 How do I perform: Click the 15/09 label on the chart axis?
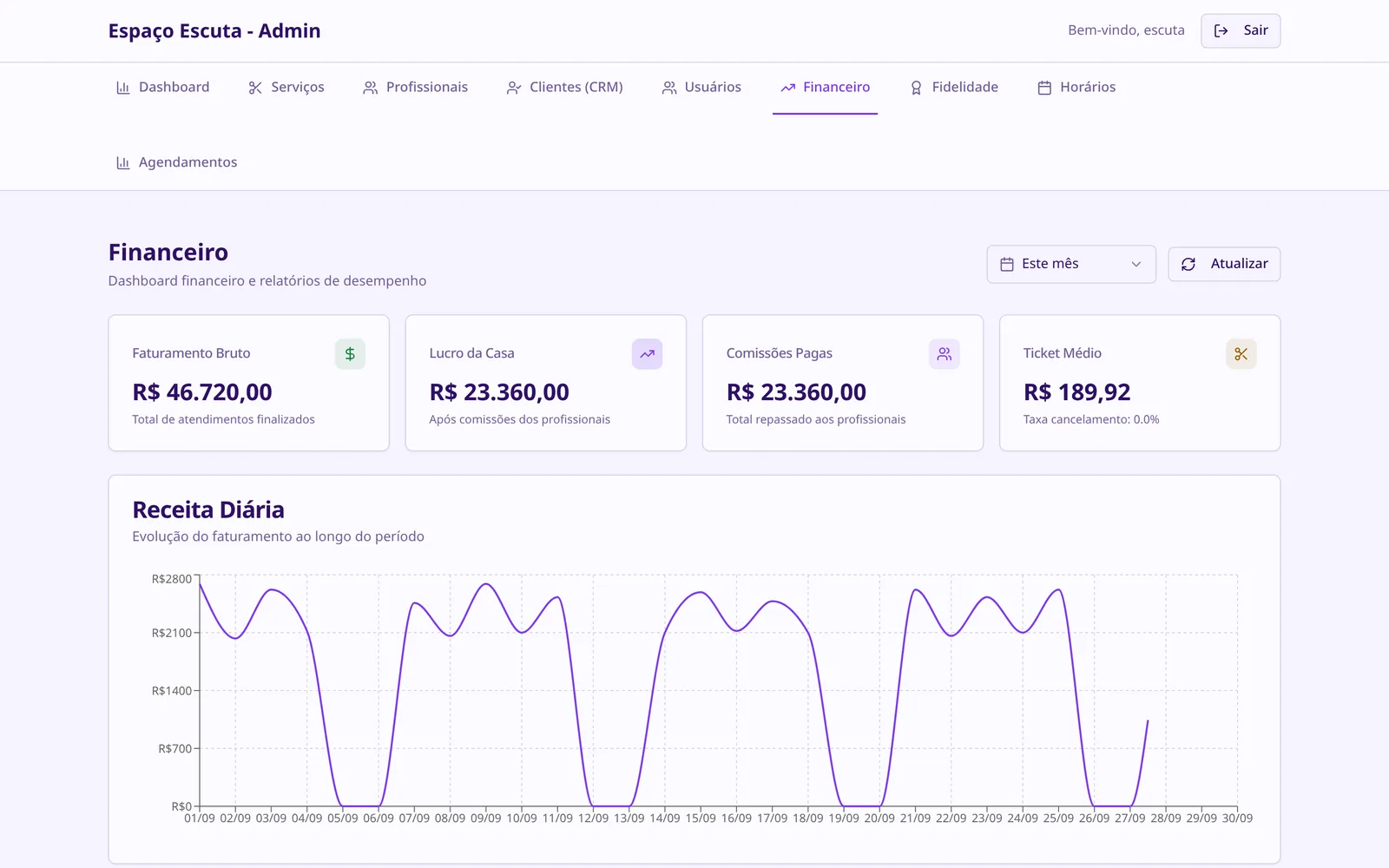coord(701,819)
